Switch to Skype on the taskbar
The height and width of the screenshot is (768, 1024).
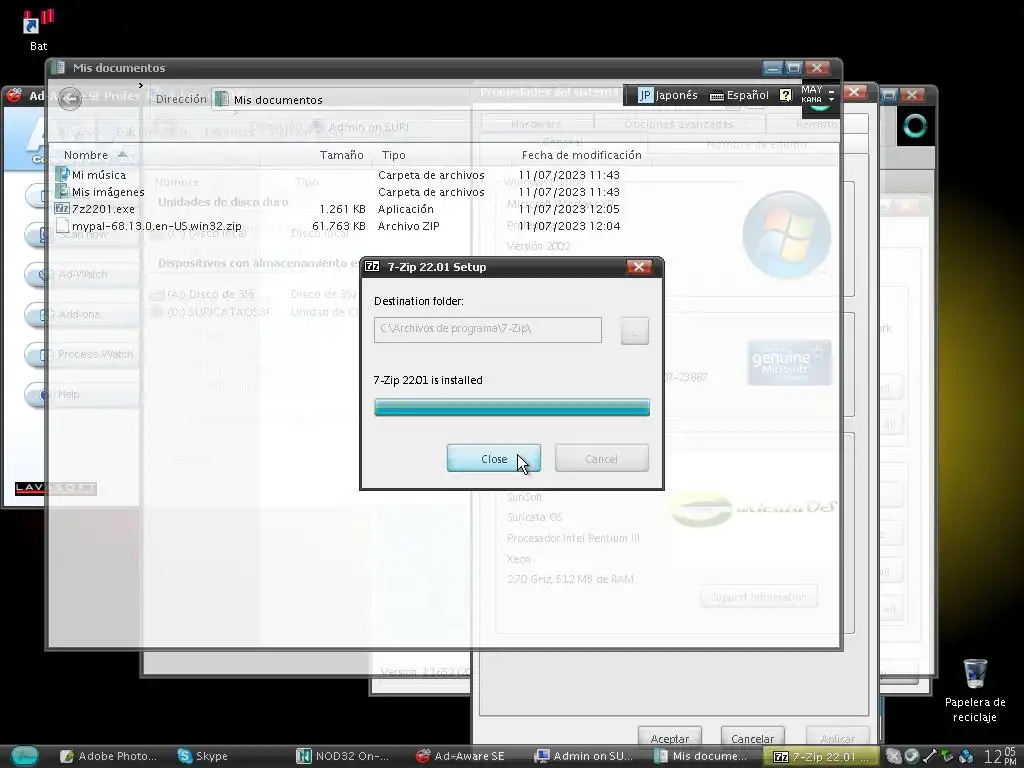click(x=202, y=756)
